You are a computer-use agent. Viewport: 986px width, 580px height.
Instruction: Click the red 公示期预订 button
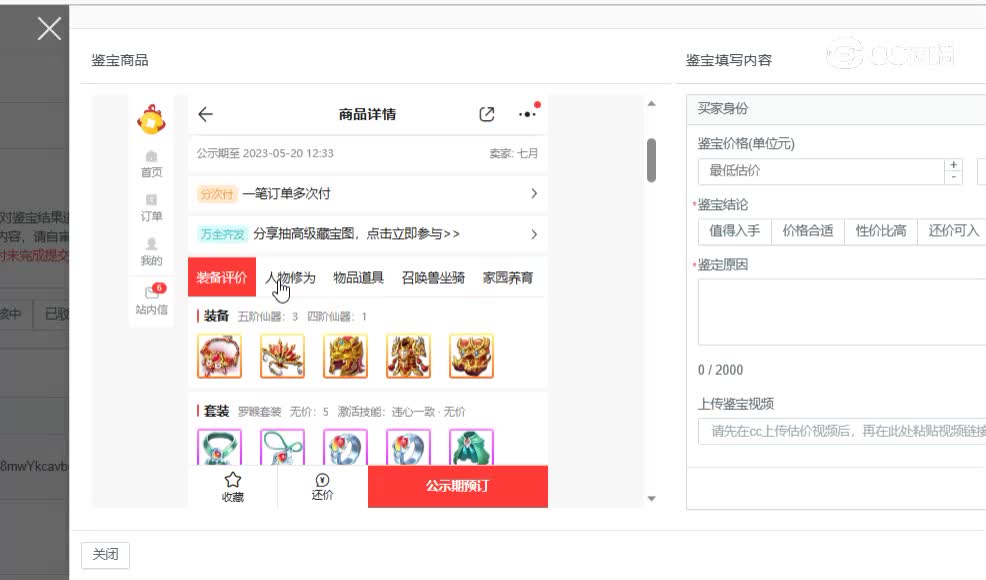(458, 486)
